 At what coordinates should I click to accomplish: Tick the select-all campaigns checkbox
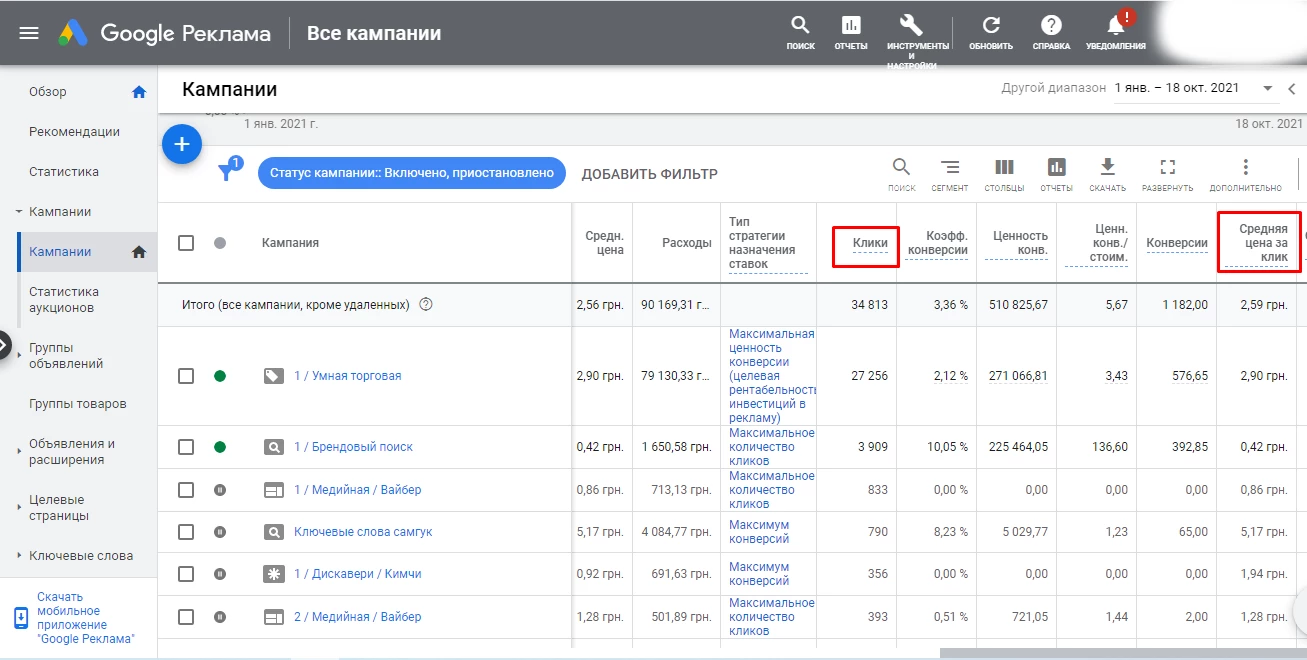point(186,243)
